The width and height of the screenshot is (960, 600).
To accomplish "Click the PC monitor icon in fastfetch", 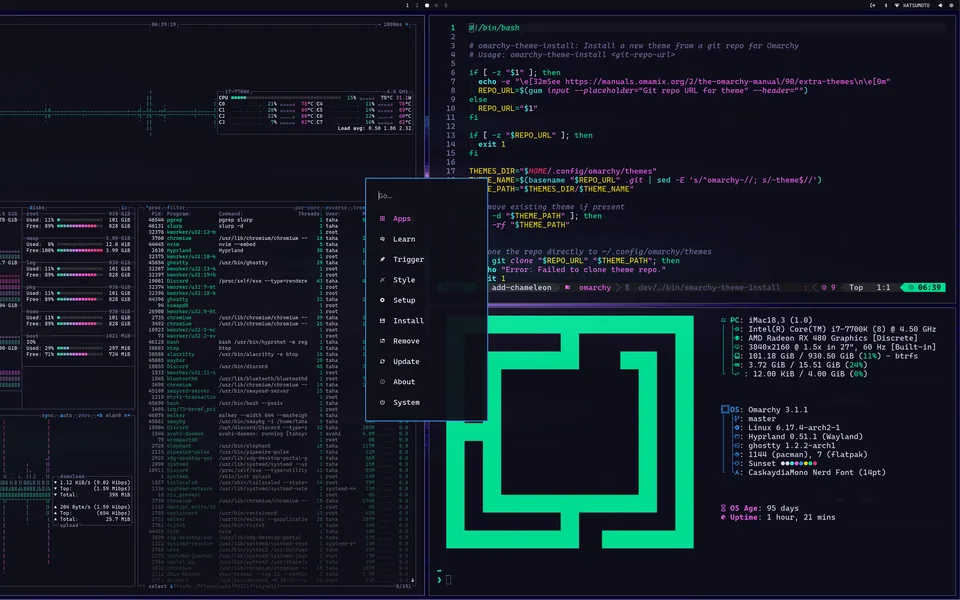I will 723,320.
